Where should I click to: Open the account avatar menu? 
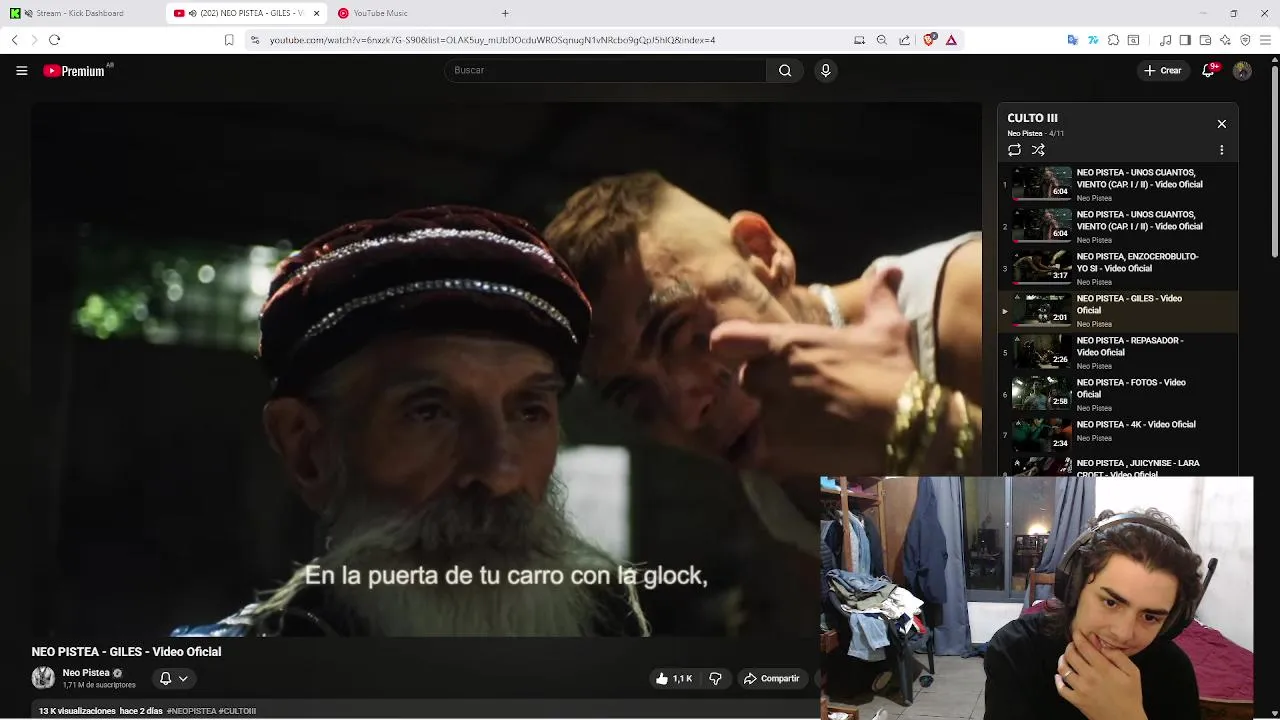point(1242,70)
